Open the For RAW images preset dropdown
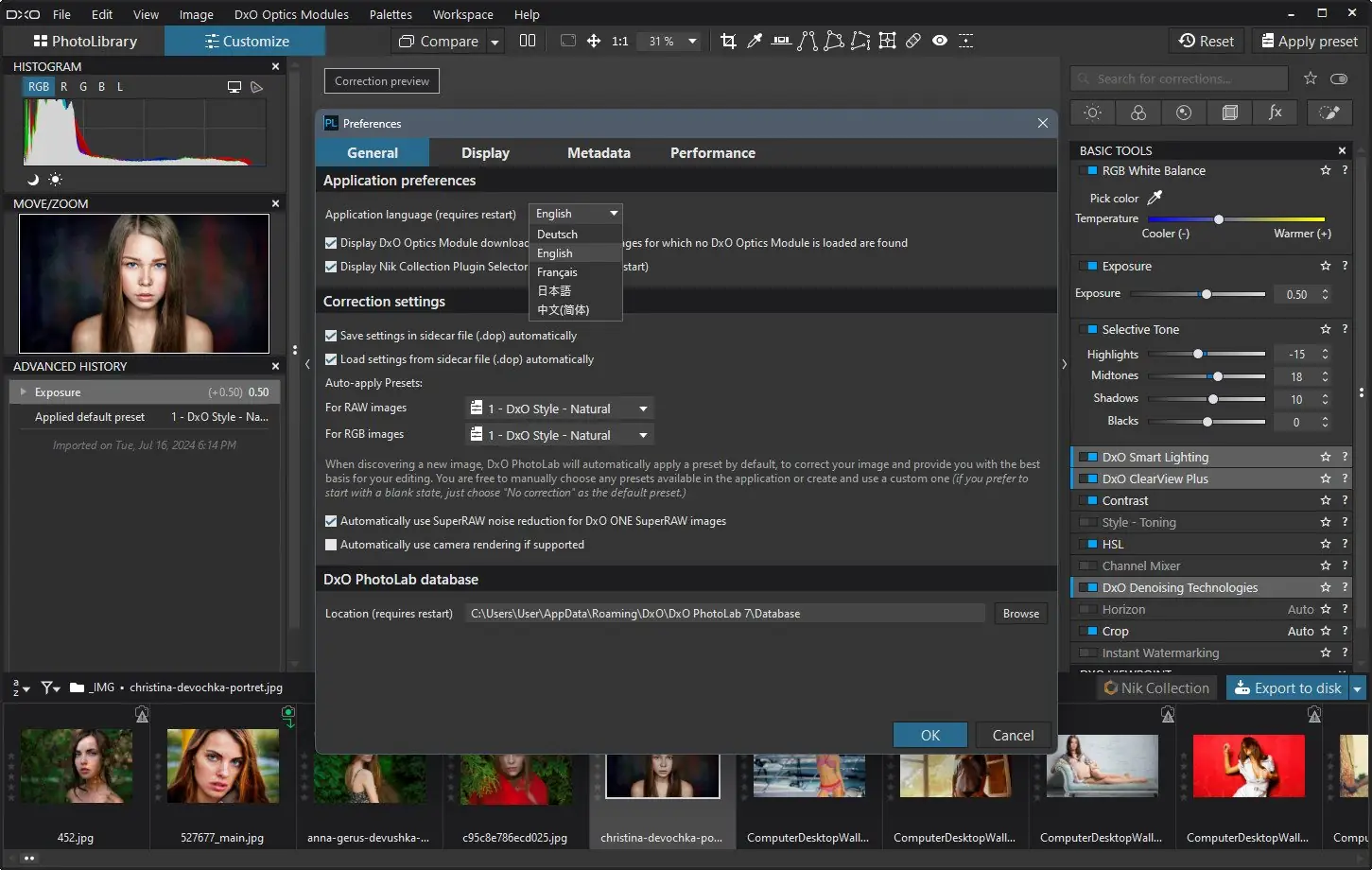The image size is (1372, 870). (560, 409)
